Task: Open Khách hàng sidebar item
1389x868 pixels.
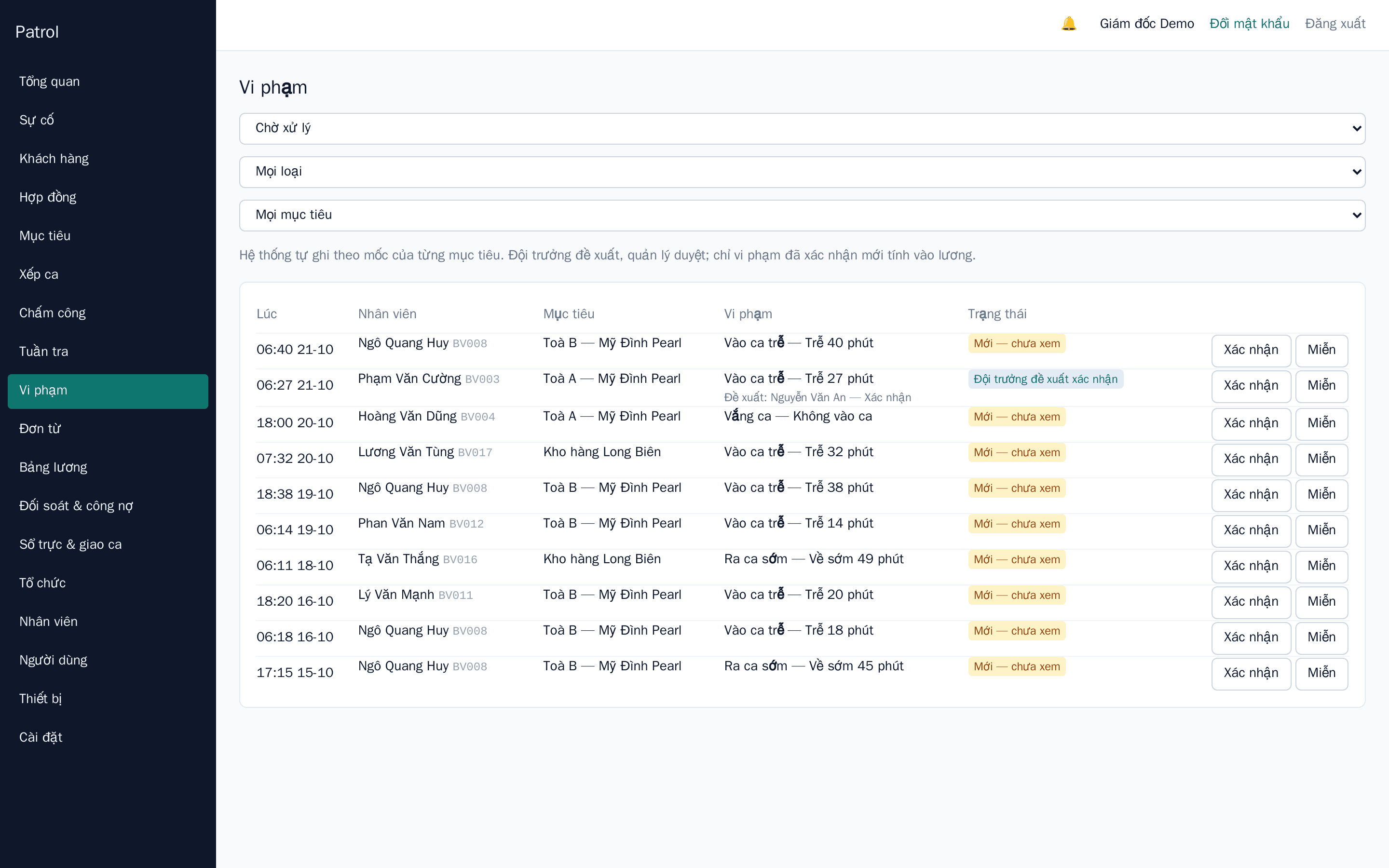Action: tap(108, 159)
